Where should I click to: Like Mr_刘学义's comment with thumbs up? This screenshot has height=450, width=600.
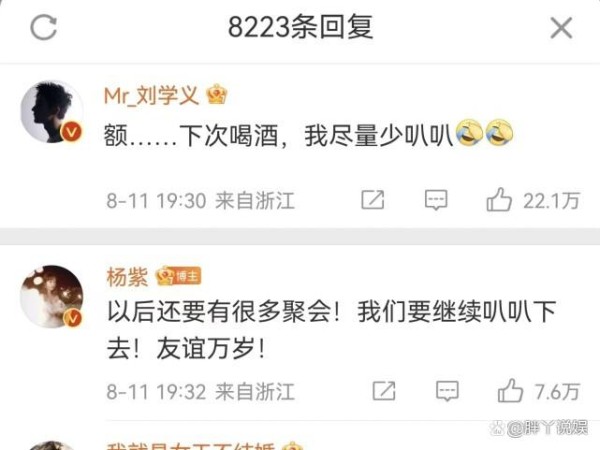[x=499, y=199]
